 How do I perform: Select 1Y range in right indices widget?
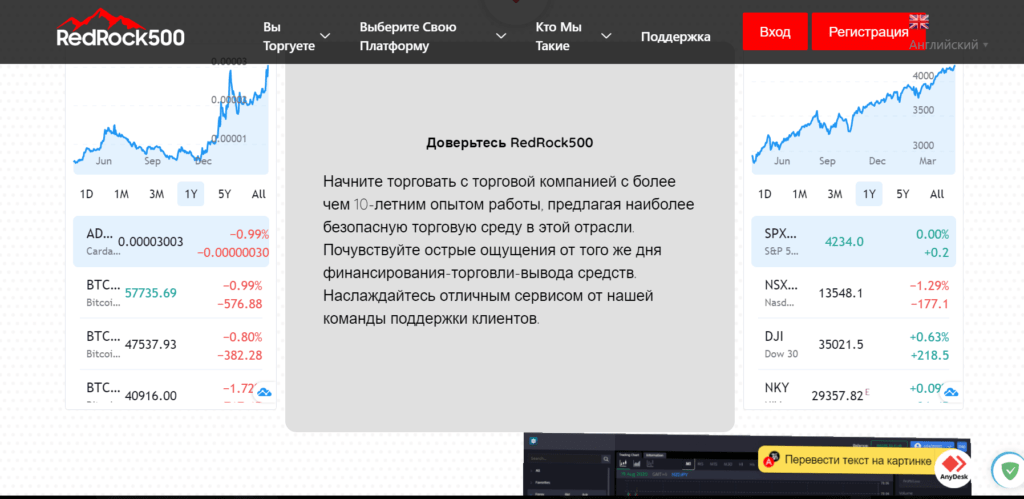click(869, 194)
